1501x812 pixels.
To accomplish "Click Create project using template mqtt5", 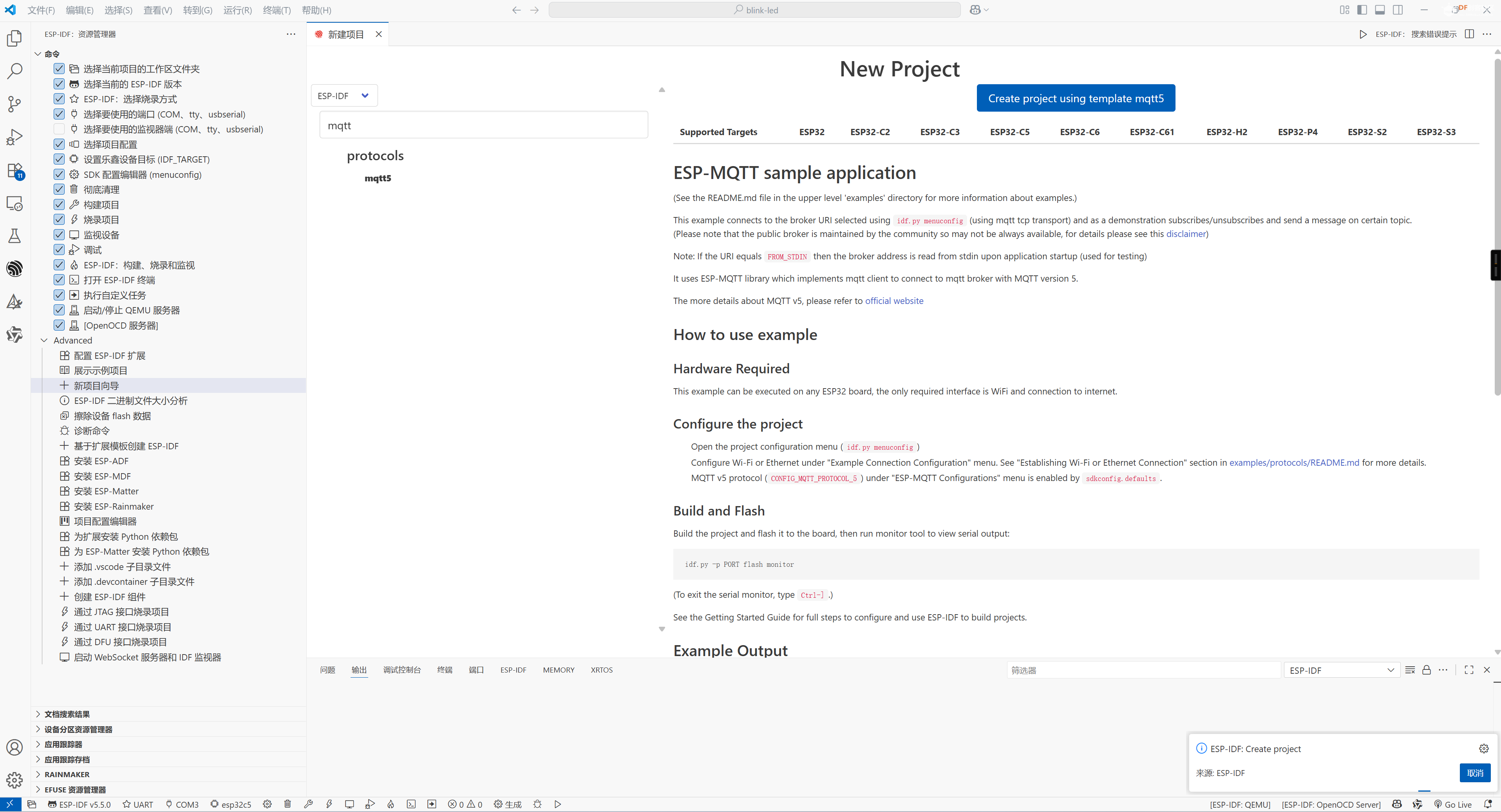I will coord(1075,98).
